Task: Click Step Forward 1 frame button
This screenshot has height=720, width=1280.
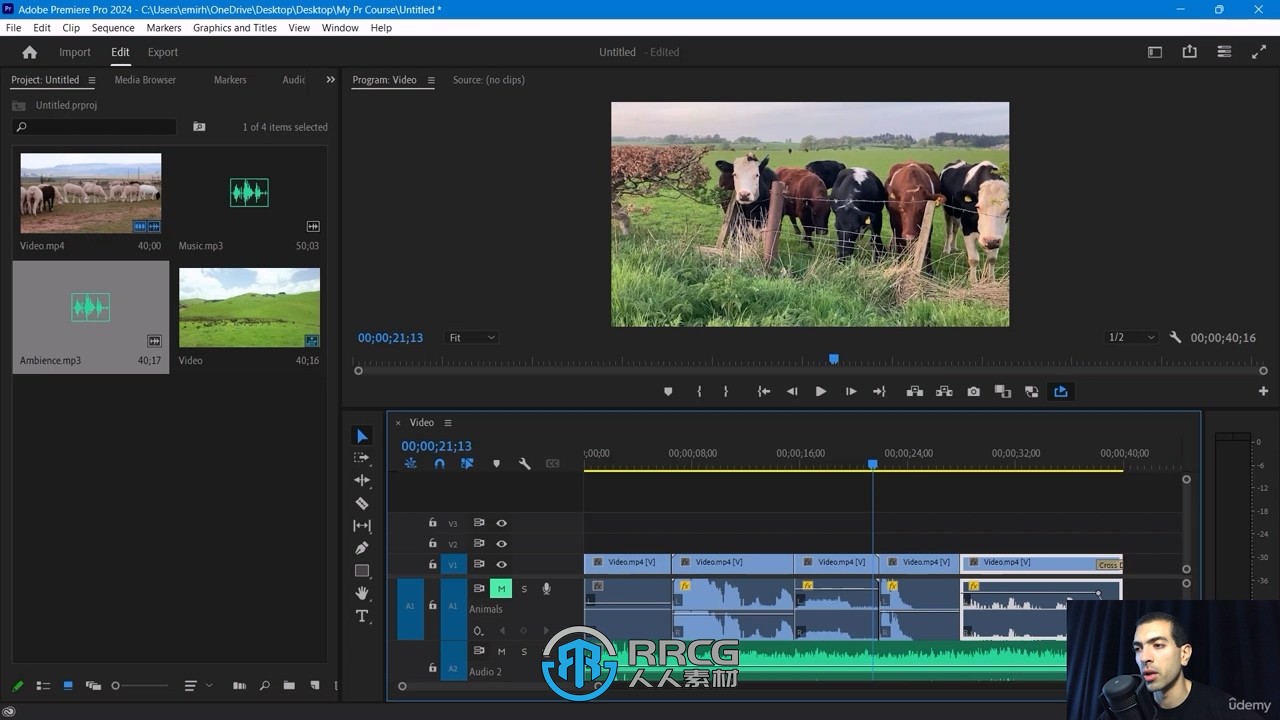Action: tap(851, 391)
